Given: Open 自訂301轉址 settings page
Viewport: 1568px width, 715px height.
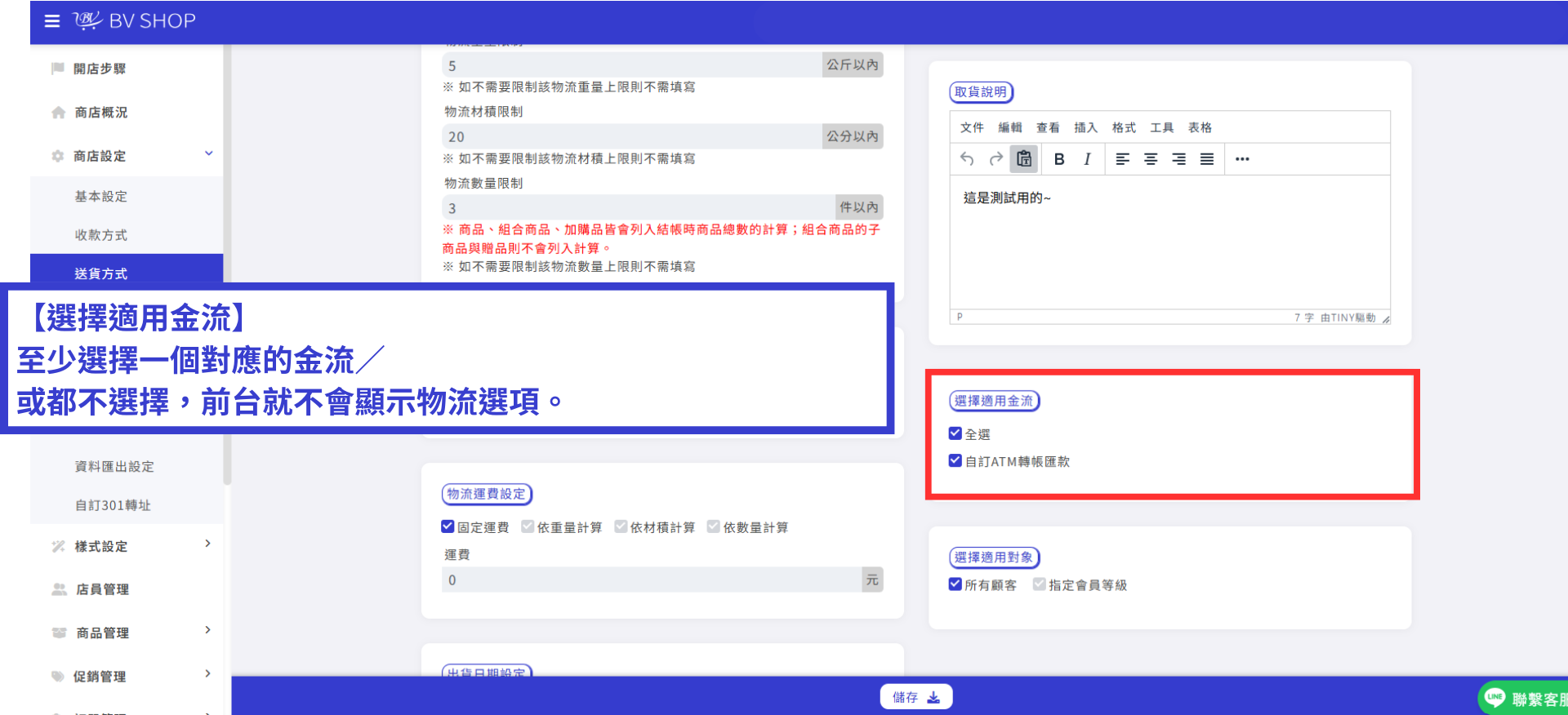Looking at the screenshot, I should coord(113,505).
